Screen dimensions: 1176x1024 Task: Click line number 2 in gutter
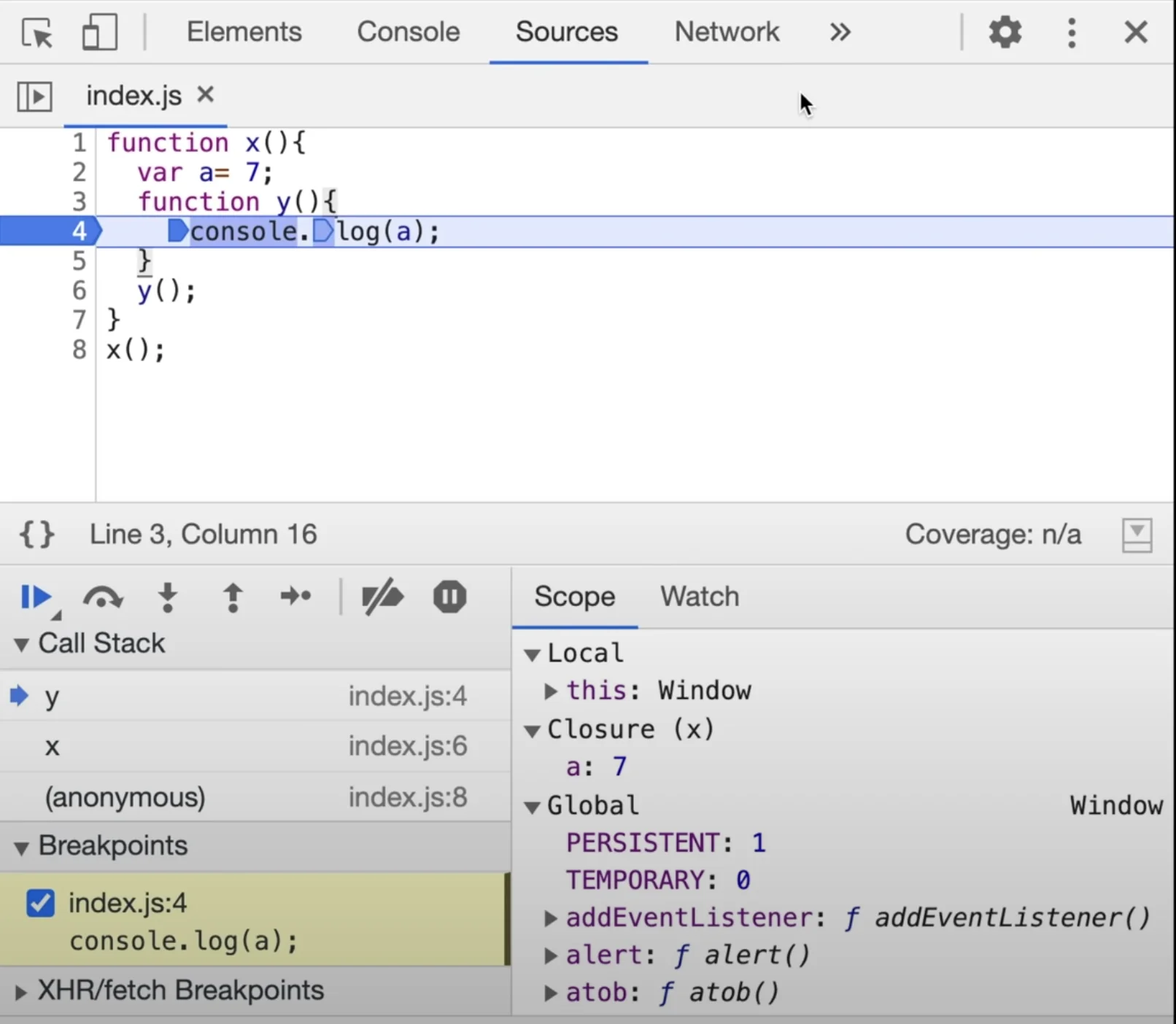(x=79, y=172)
